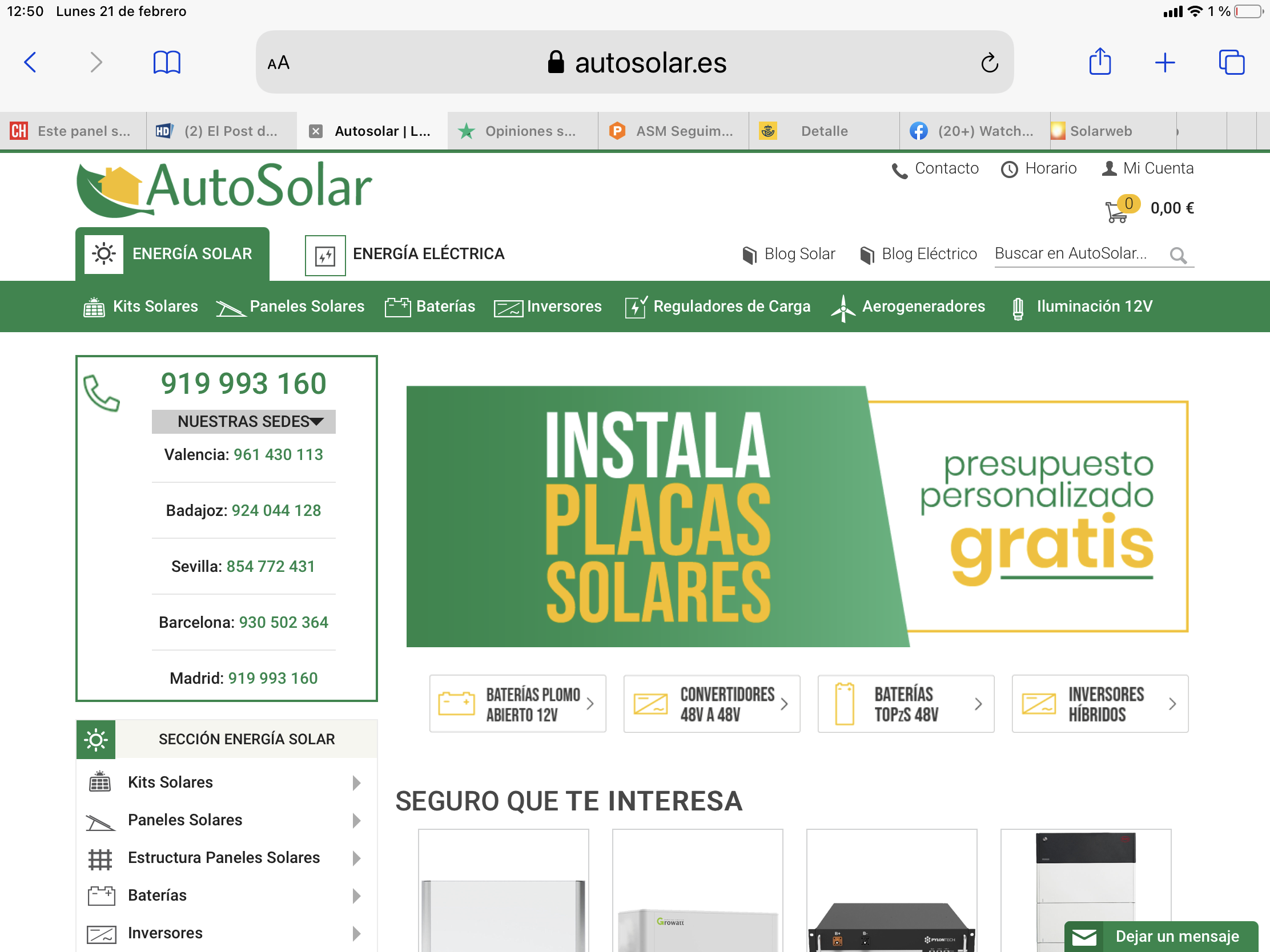Tap the Safari forward arrow
This screenshot has width=1270, height=952.
tap(96, 62)
